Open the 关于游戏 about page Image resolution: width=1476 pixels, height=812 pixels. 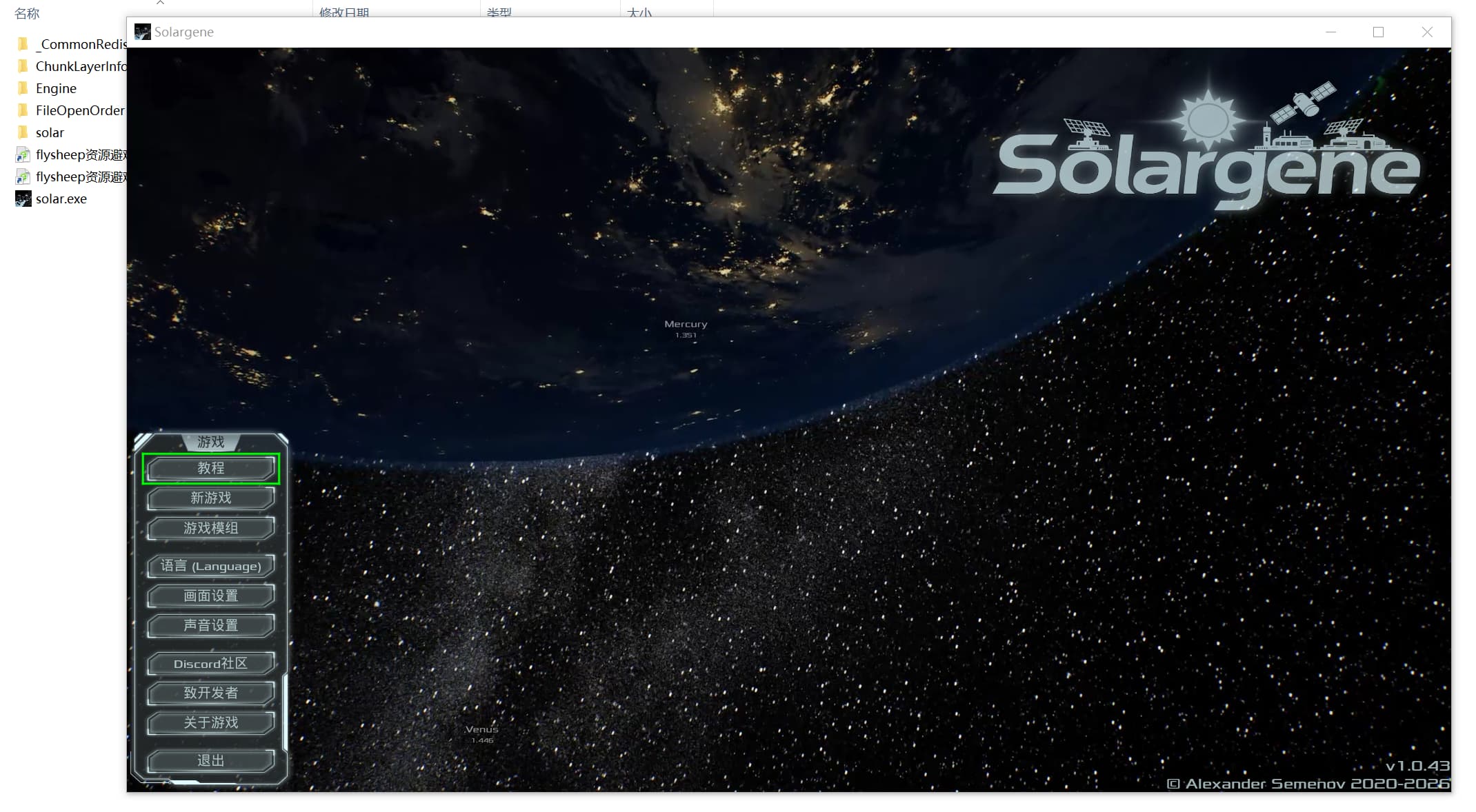pos(210,722)
